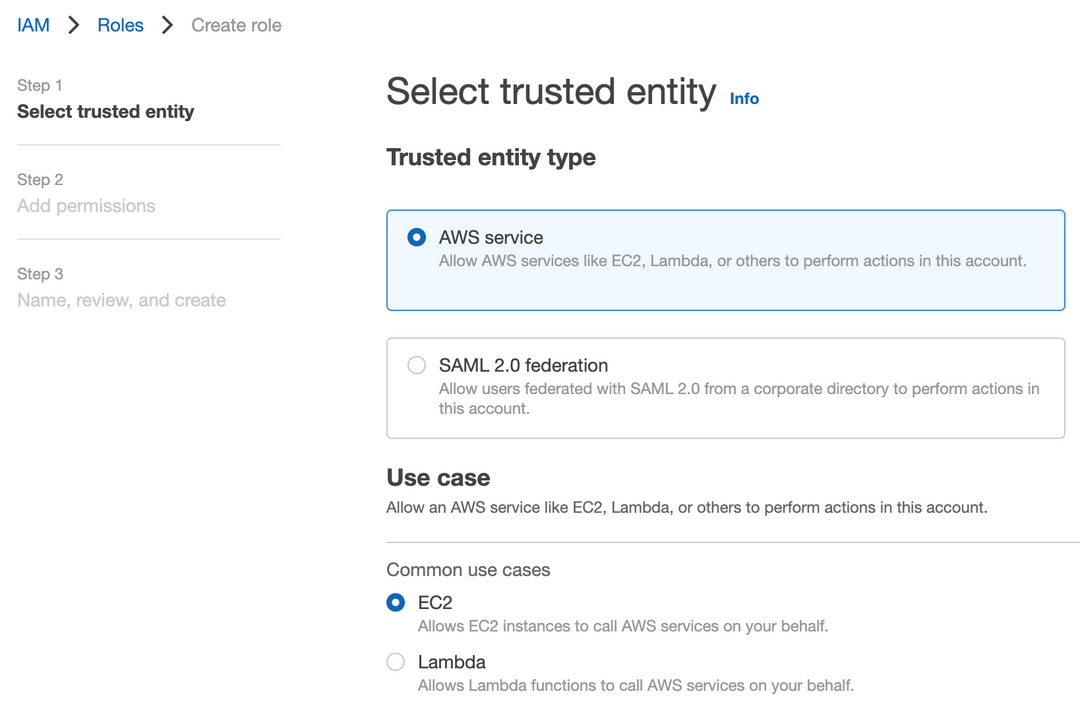Viewport: 1080px width, 713px height.
Task: Click the Trusted entity type heading
Action: click(x=490, y=157)
